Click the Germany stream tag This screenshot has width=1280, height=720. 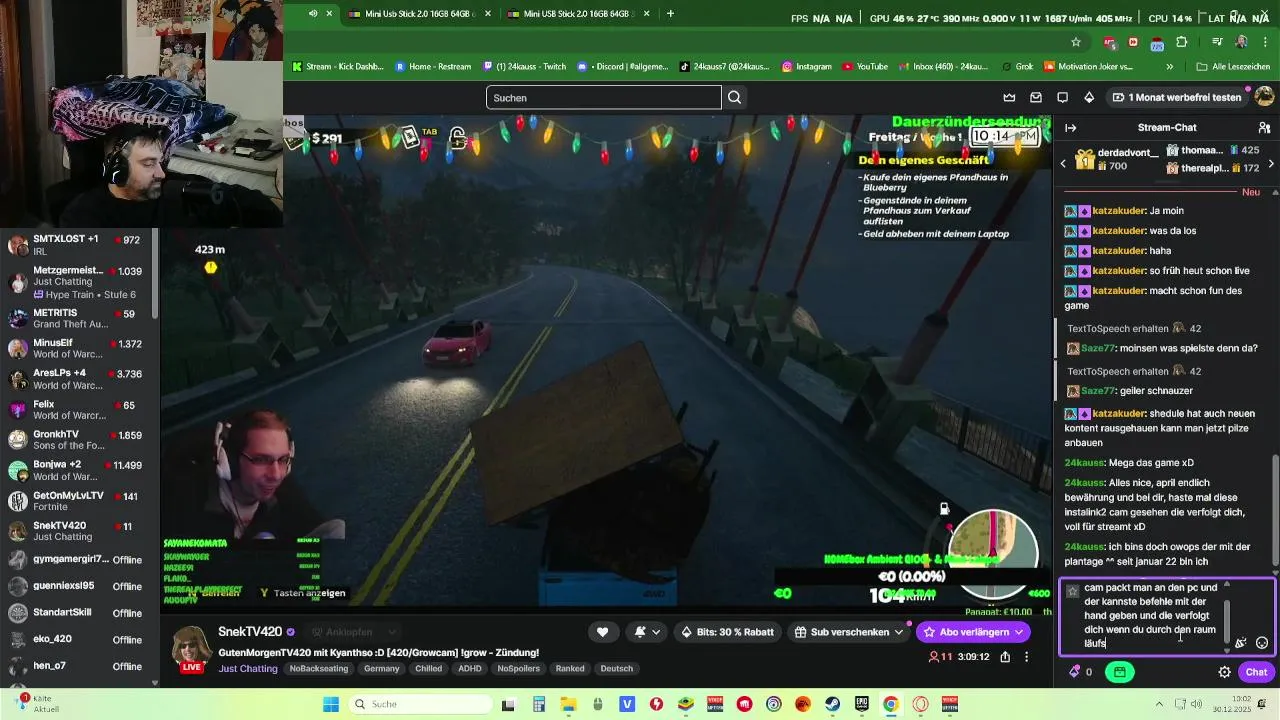tap(382, 669)
